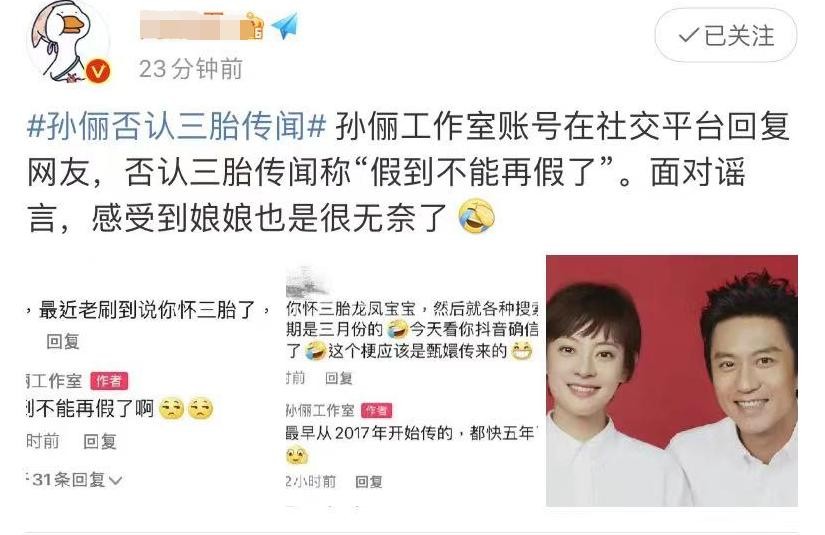Open the goose avatar profile picture

(x=67, y=43)
